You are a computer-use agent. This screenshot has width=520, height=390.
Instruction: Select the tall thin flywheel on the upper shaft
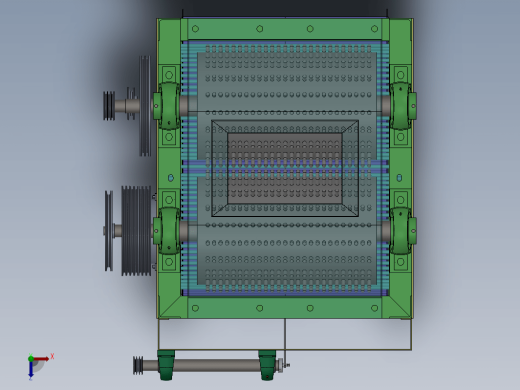coord(145,106)
